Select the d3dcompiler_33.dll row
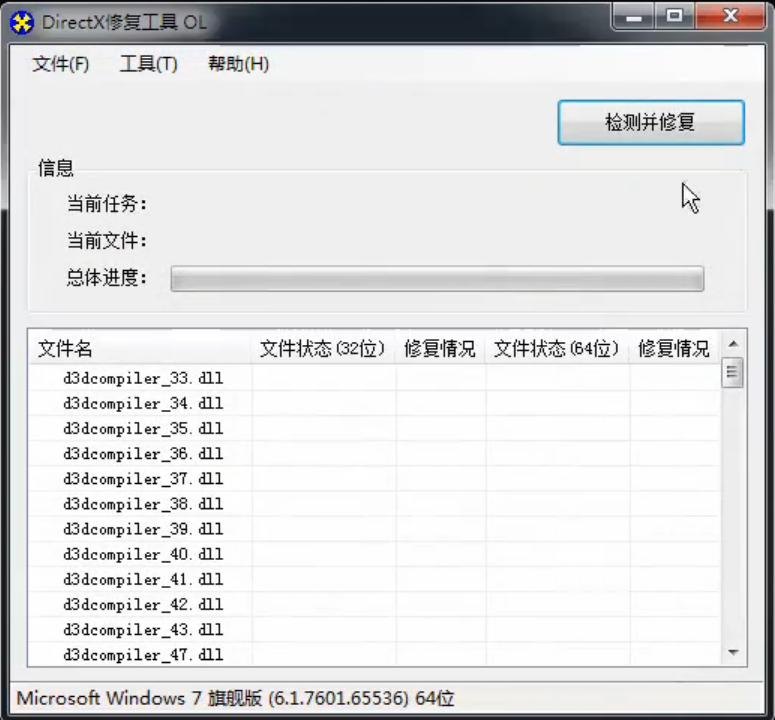Screen dimensions: 775x720 143,379
